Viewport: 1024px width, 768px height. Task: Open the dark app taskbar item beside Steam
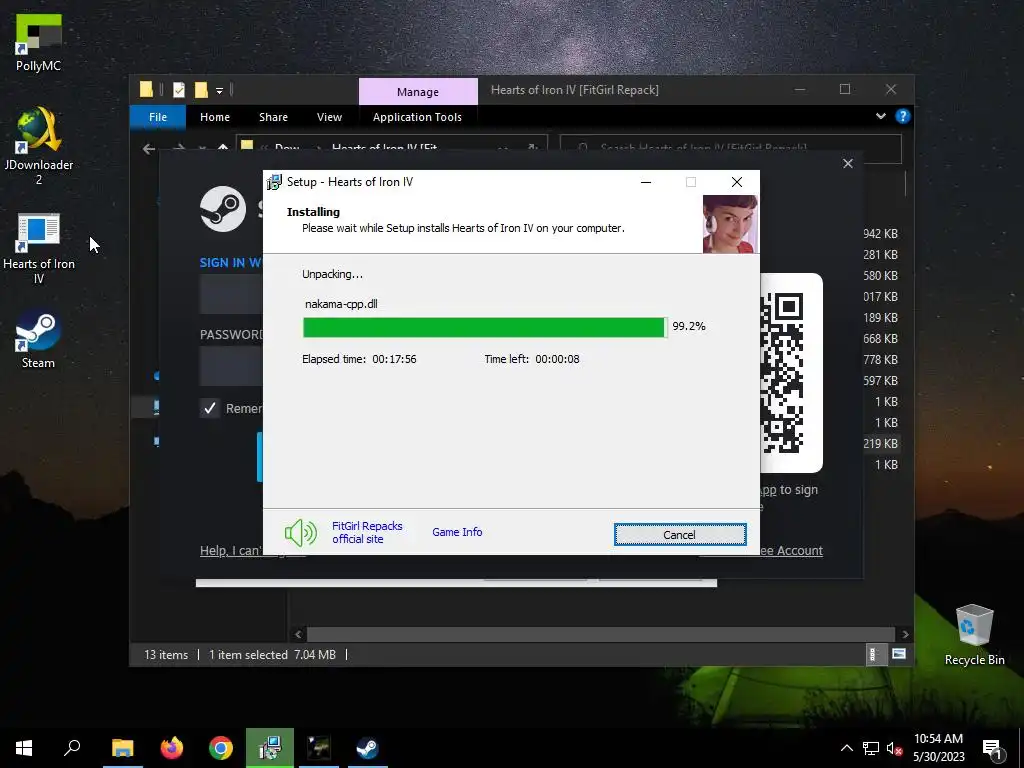pos(319,748)
